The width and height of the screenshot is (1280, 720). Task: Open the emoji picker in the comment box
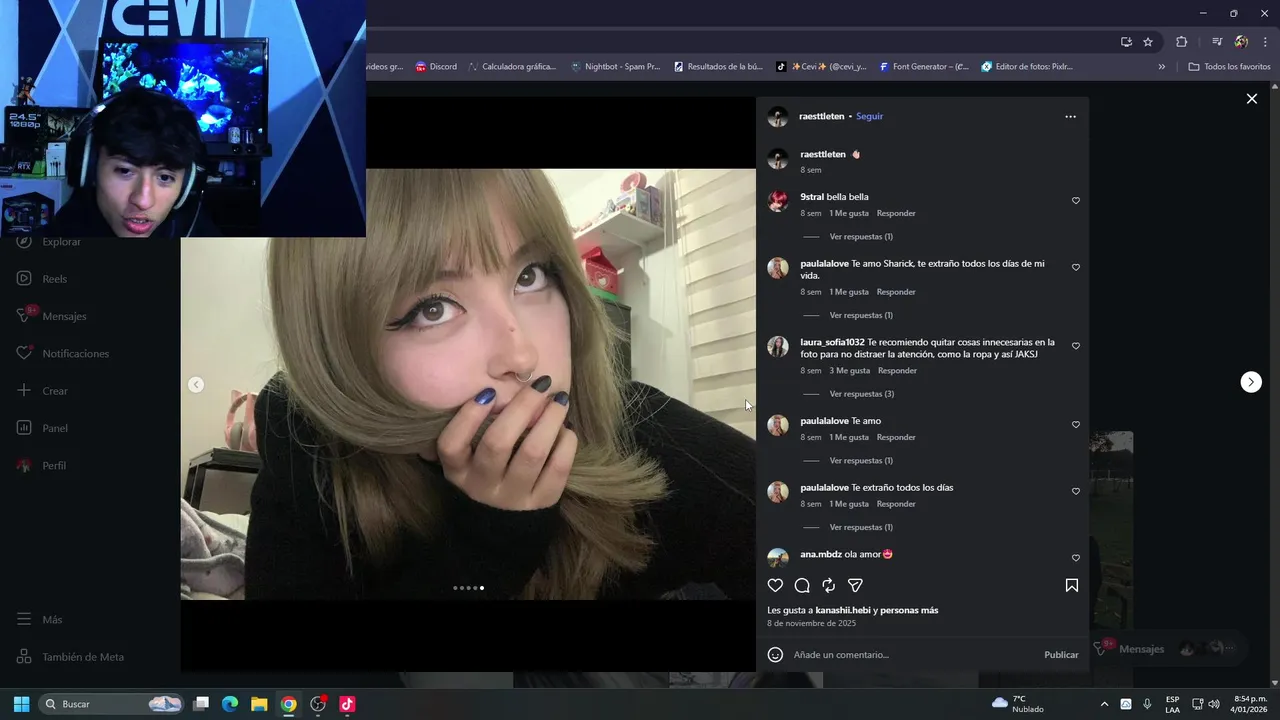775,655
